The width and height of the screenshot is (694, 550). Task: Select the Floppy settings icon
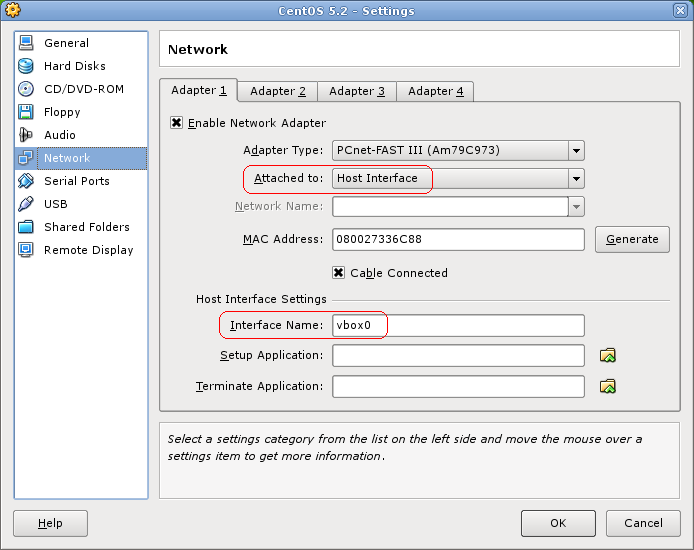coord(26,112)
